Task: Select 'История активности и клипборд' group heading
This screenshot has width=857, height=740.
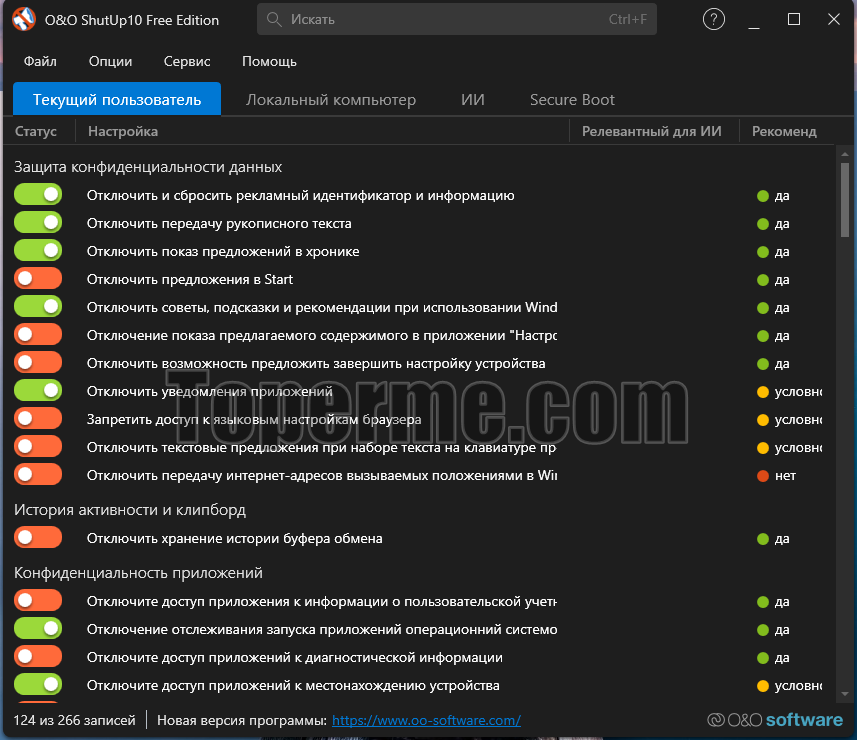Action: [x=130, y=510]
